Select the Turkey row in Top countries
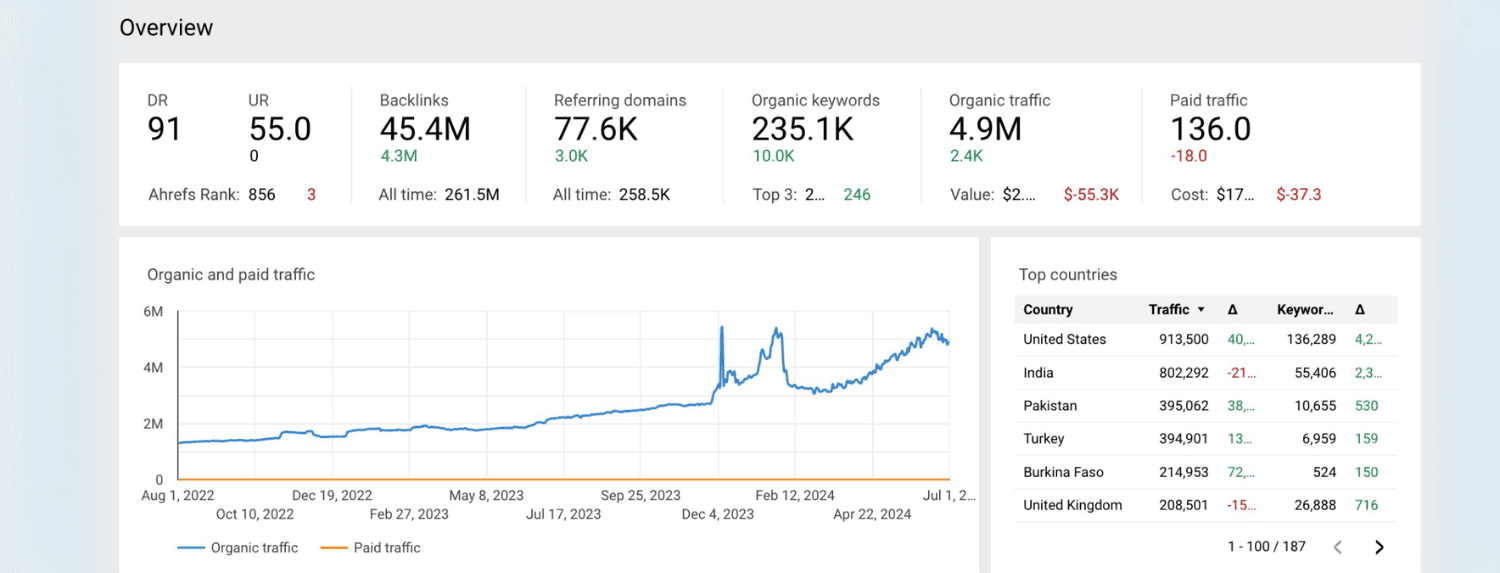 pyautogui.click(x=1043, y=439)
